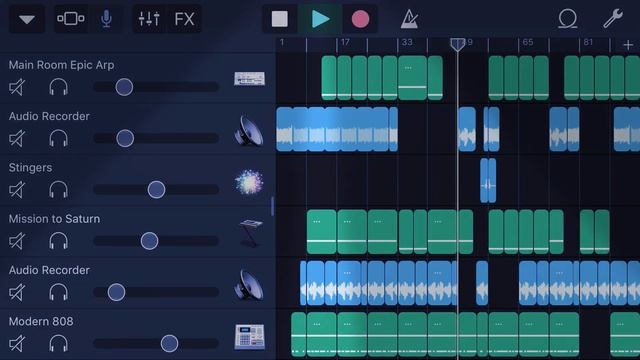The width and height of the screenshot is (640, 360).
Task: Open the FX panel
Action: pos(184,19)
